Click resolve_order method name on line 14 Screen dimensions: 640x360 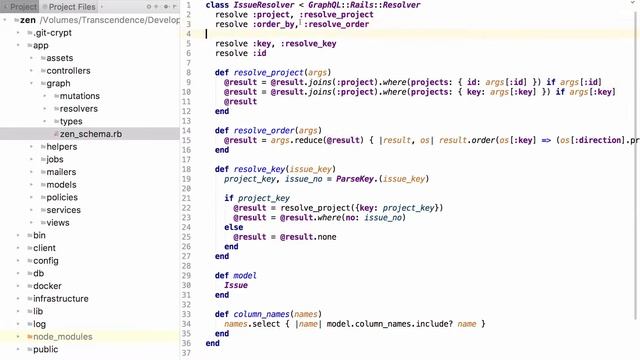coord(264,131)
